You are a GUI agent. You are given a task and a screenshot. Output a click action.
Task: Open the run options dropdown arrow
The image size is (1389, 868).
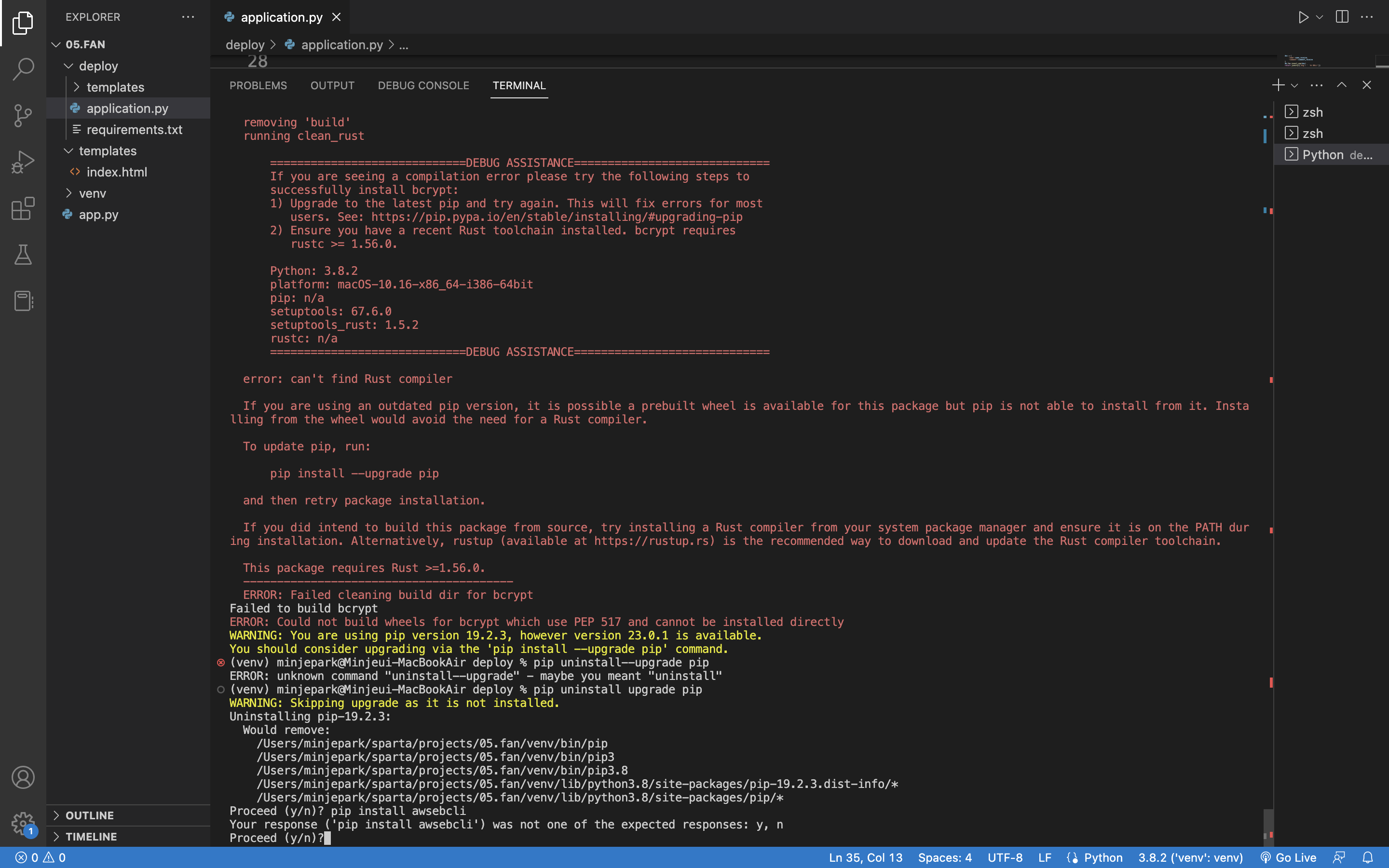(x=1320, y=17)
